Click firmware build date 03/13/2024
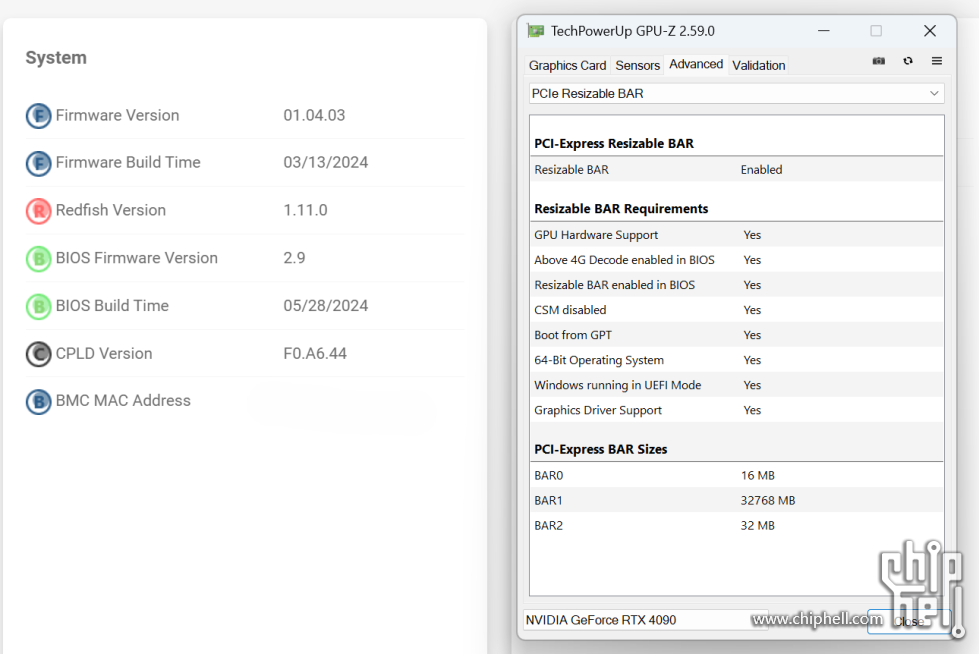 point(325,162)
